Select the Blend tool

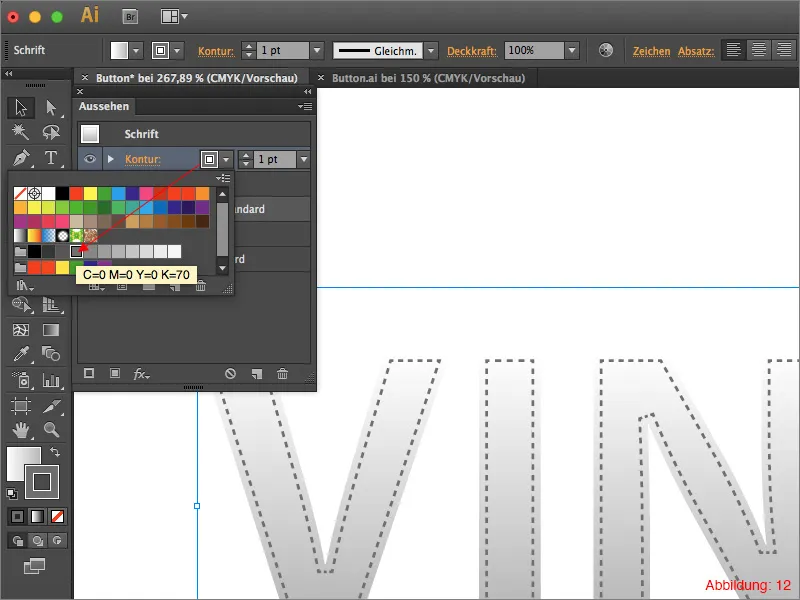[51, 354]
